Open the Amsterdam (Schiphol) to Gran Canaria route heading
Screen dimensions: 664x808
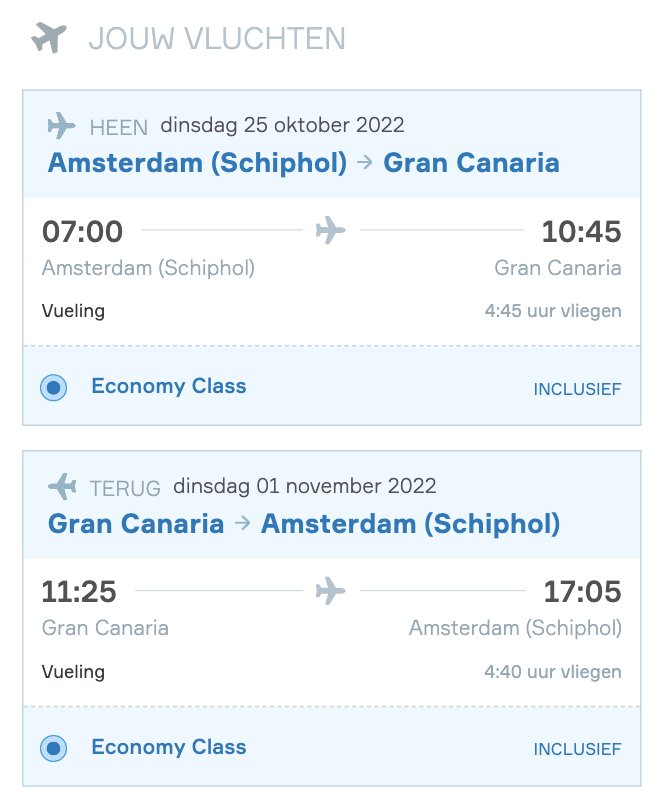click(x=303, y=163)
